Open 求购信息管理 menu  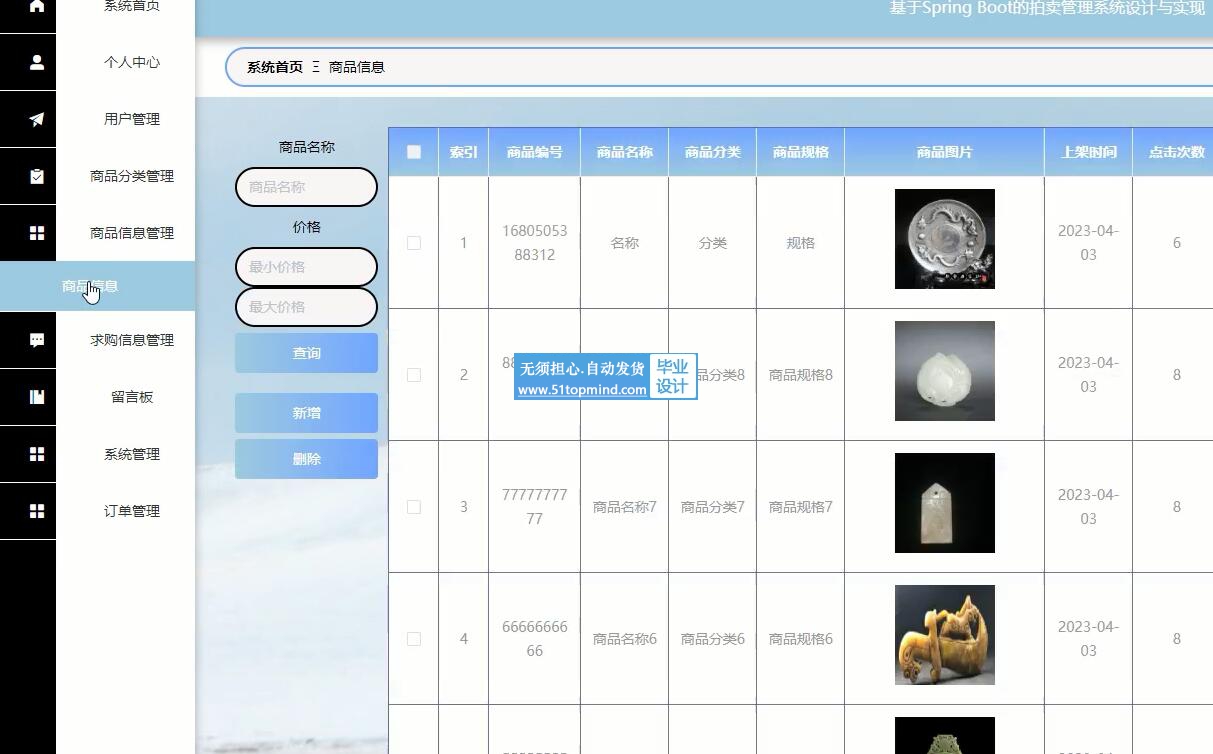132,340
